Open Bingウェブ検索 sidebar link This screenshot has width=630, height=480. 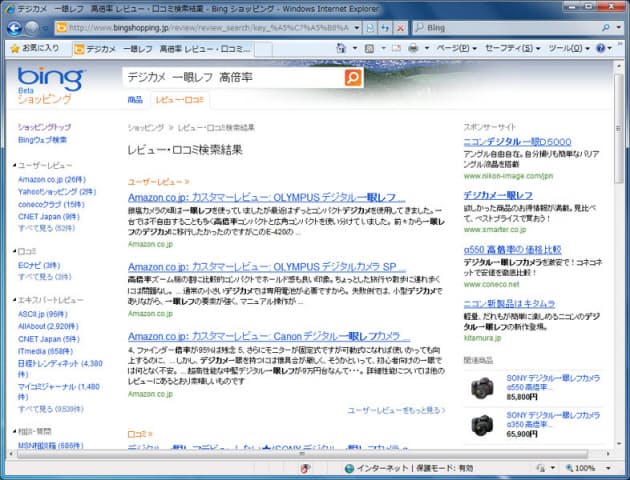pyautogui.click(x=42, y=140)
